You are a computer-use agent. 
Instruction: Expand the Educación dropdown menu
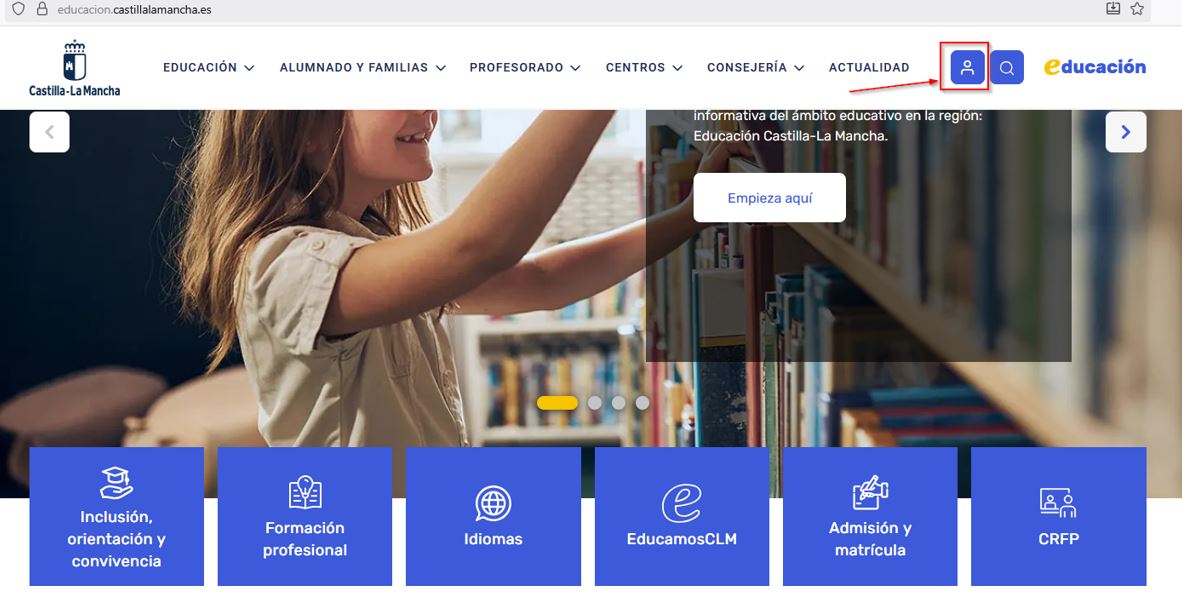(209, 67)
